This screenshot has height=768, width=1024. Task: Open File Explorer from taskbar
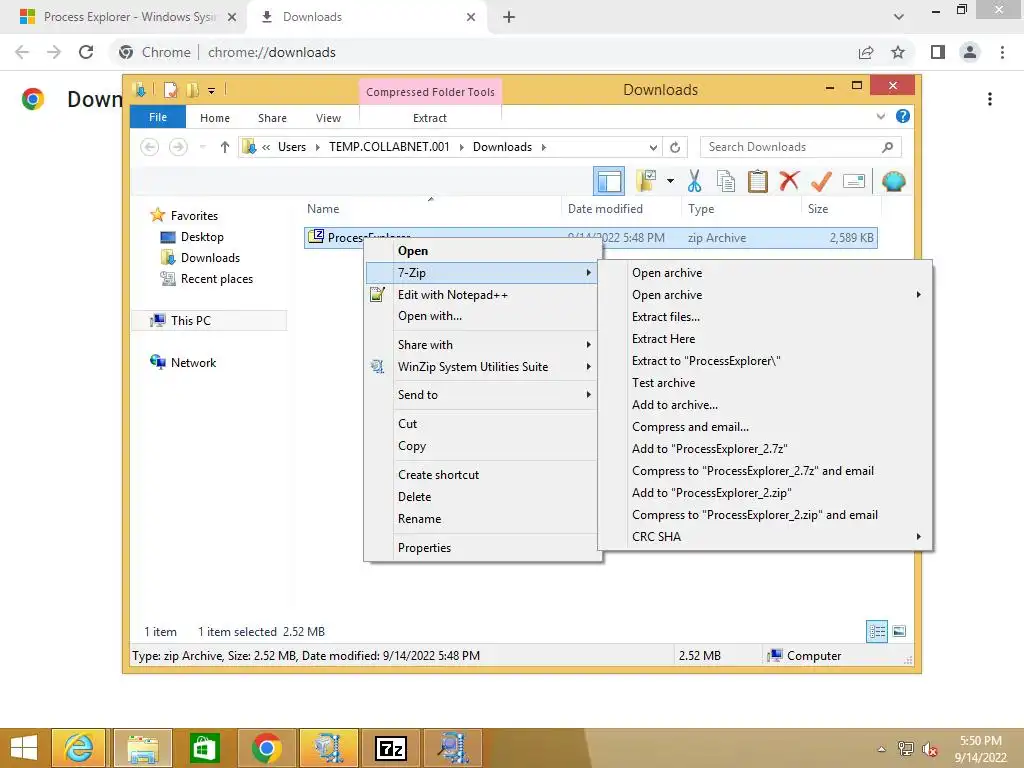click(x=143, y=748)
